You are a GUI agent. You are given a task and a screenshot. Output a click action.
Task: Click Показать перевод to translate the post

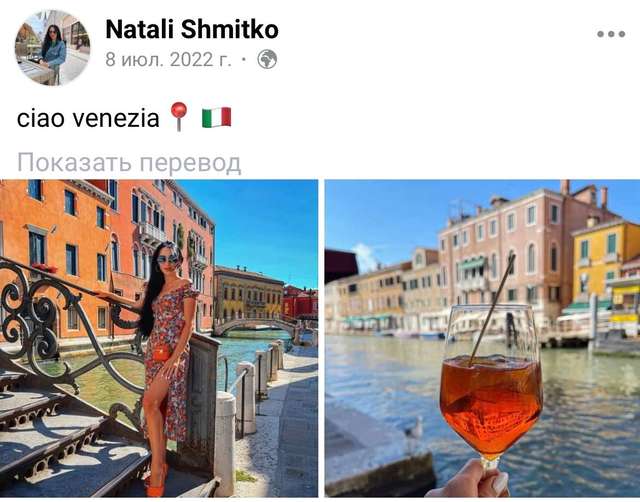tap(129, 163)
